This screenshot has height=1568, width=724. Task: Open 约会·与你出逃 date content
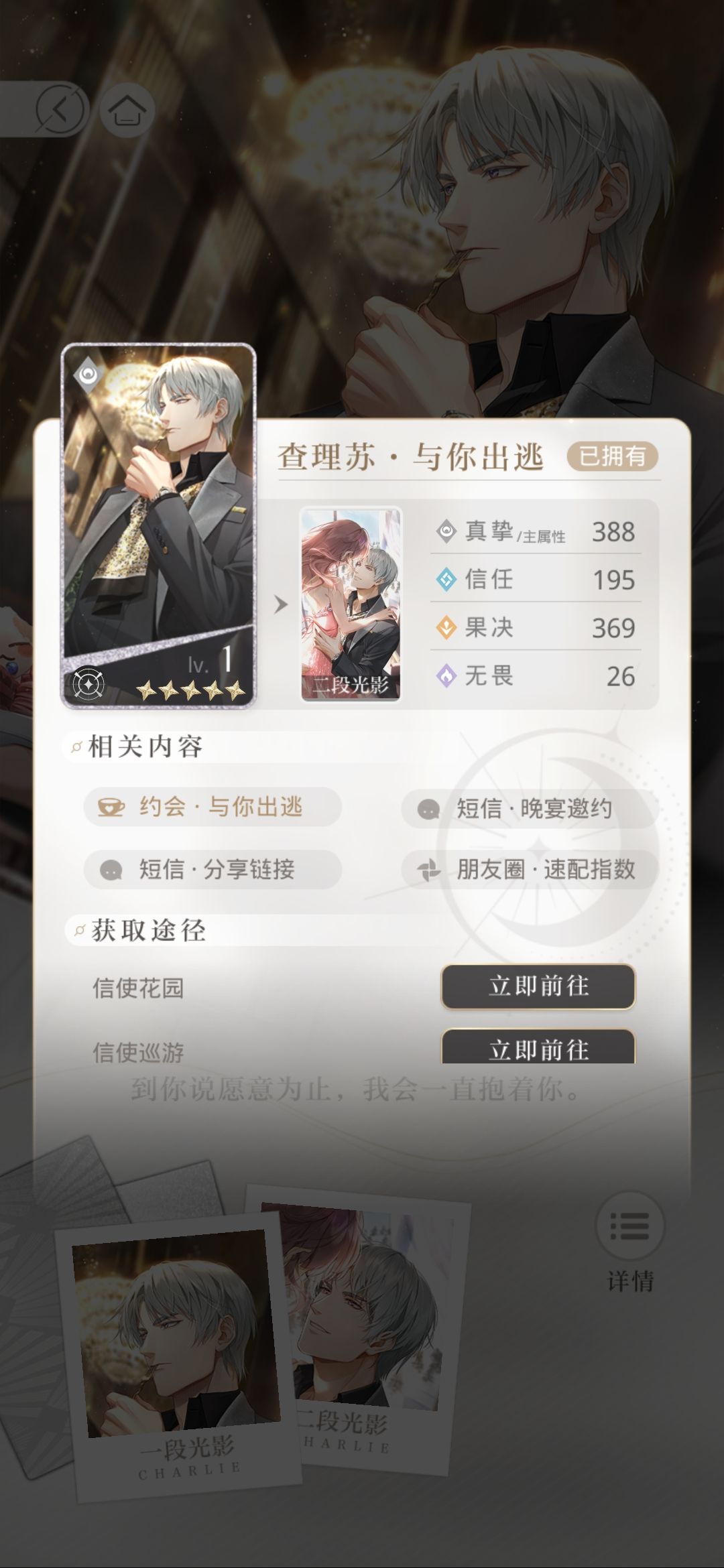point(213,807)
